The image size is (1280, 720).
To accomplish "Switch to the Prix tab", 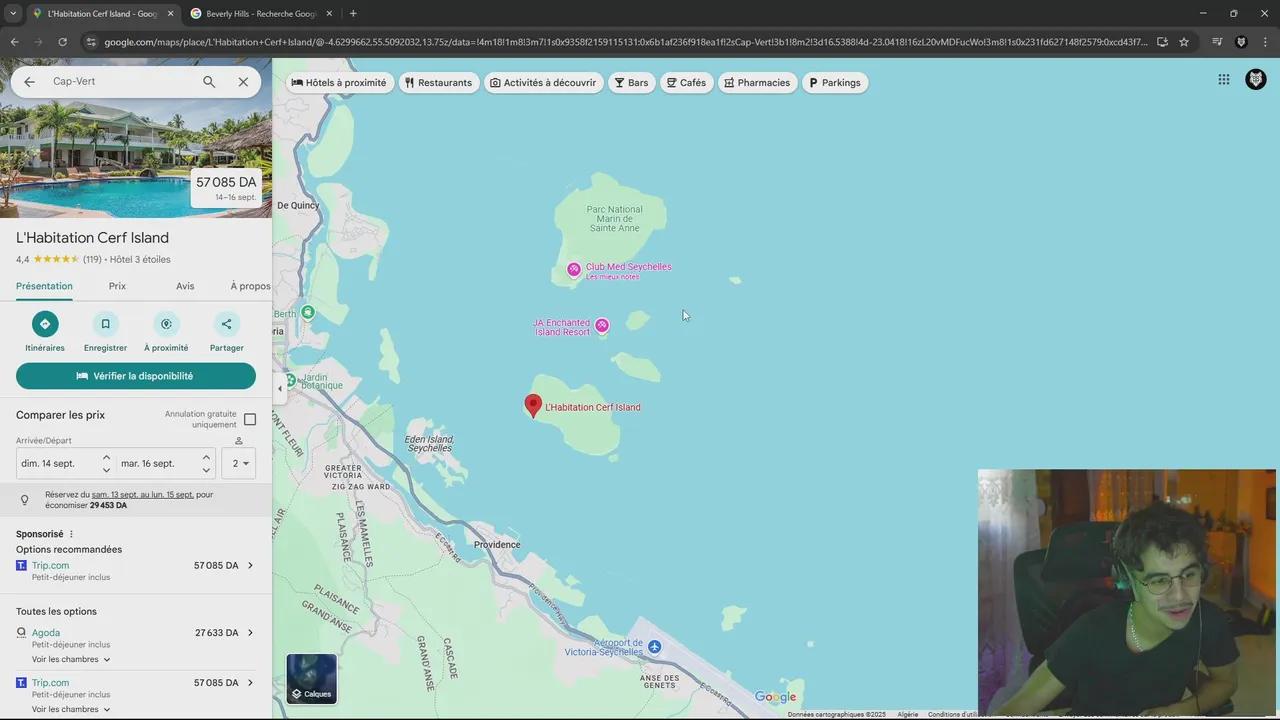I will pyautogui.click(x=117, y=286).
